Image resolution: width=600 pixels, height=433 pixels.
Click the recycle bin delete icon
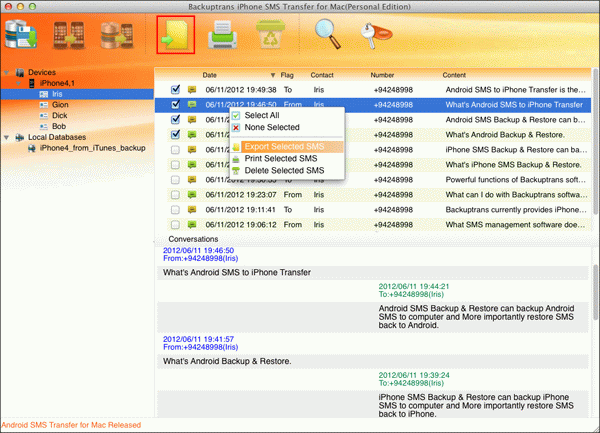(x=270, y=35)
